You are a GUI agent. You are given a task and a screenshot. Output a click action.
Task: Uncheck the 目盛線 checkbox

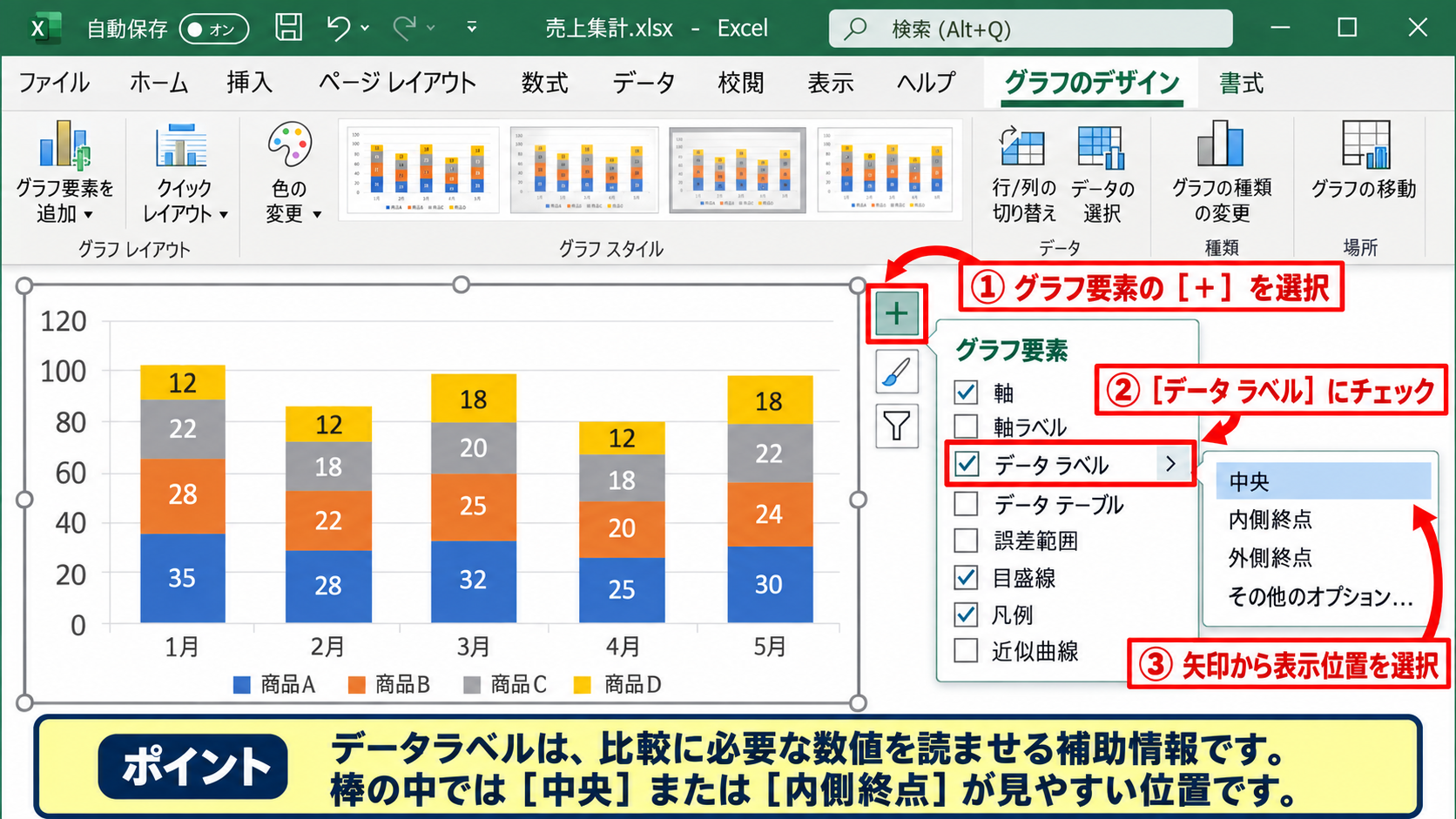tap(966, 577)
